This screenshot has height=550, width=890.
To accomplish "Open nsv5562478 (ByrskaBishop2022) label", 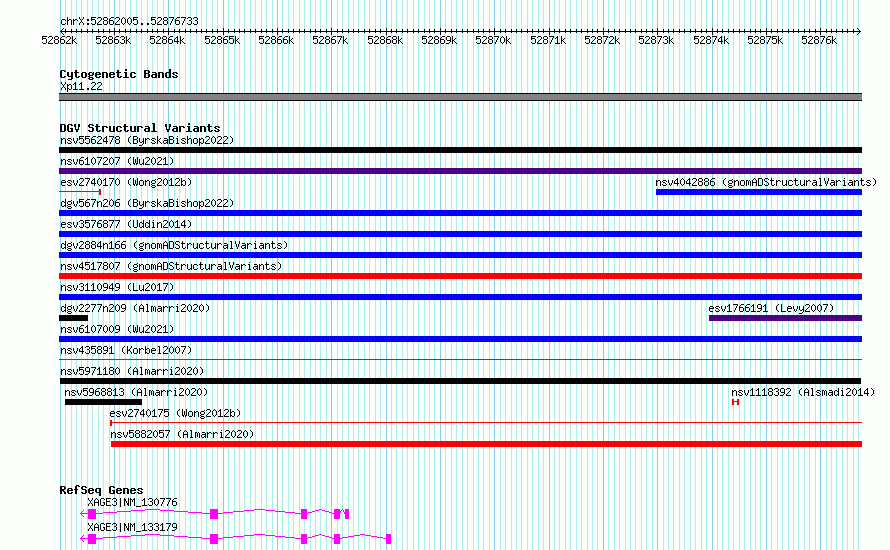I will 147,140.
